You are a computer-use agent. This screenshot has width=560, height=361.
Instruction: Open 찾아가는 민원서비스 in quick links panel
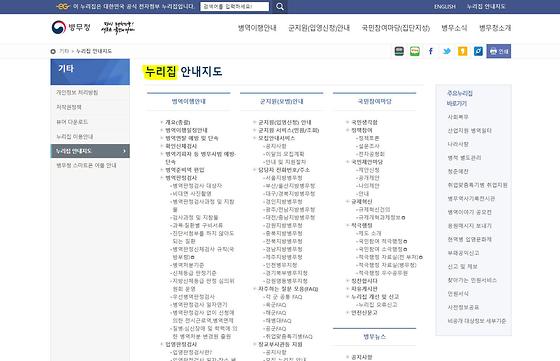(472, 280)
